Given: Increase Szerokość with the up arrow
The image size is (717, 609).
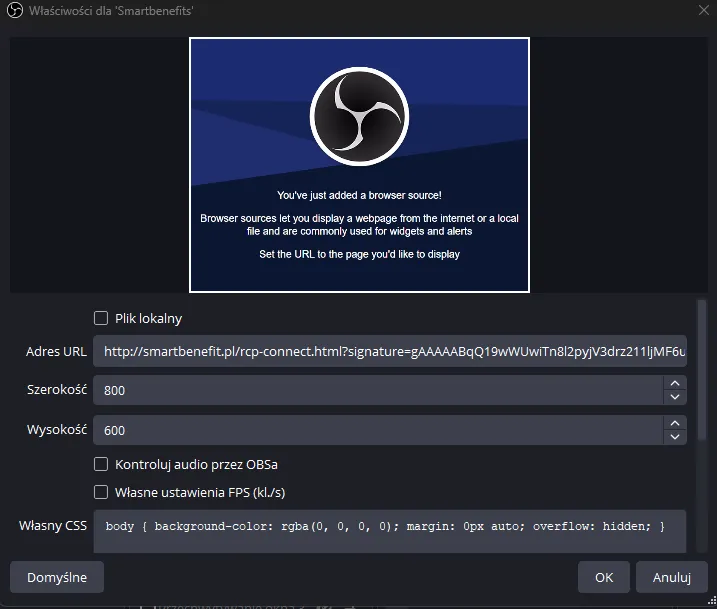Looking at the screenshot, I should (x=674, y=383).
